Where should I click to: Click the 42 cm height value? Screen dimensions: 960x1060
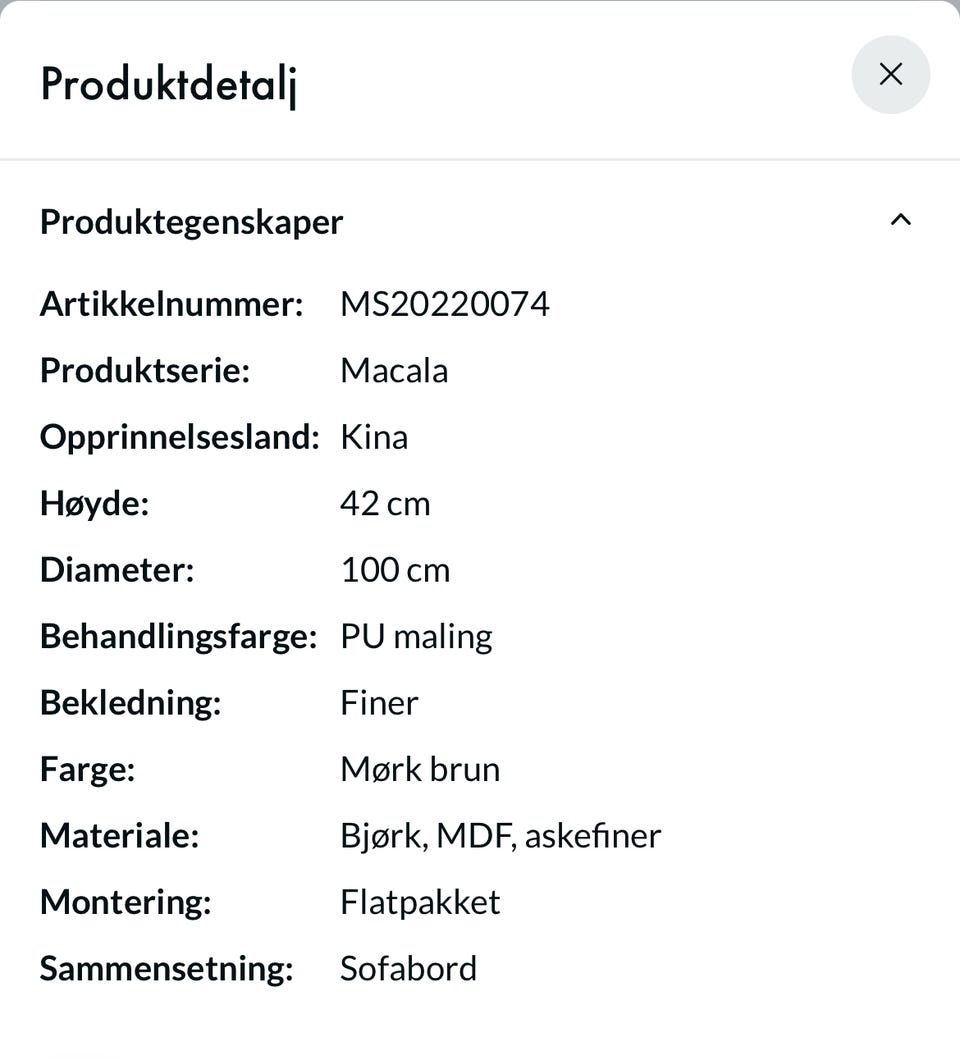[x=385, y=504]
